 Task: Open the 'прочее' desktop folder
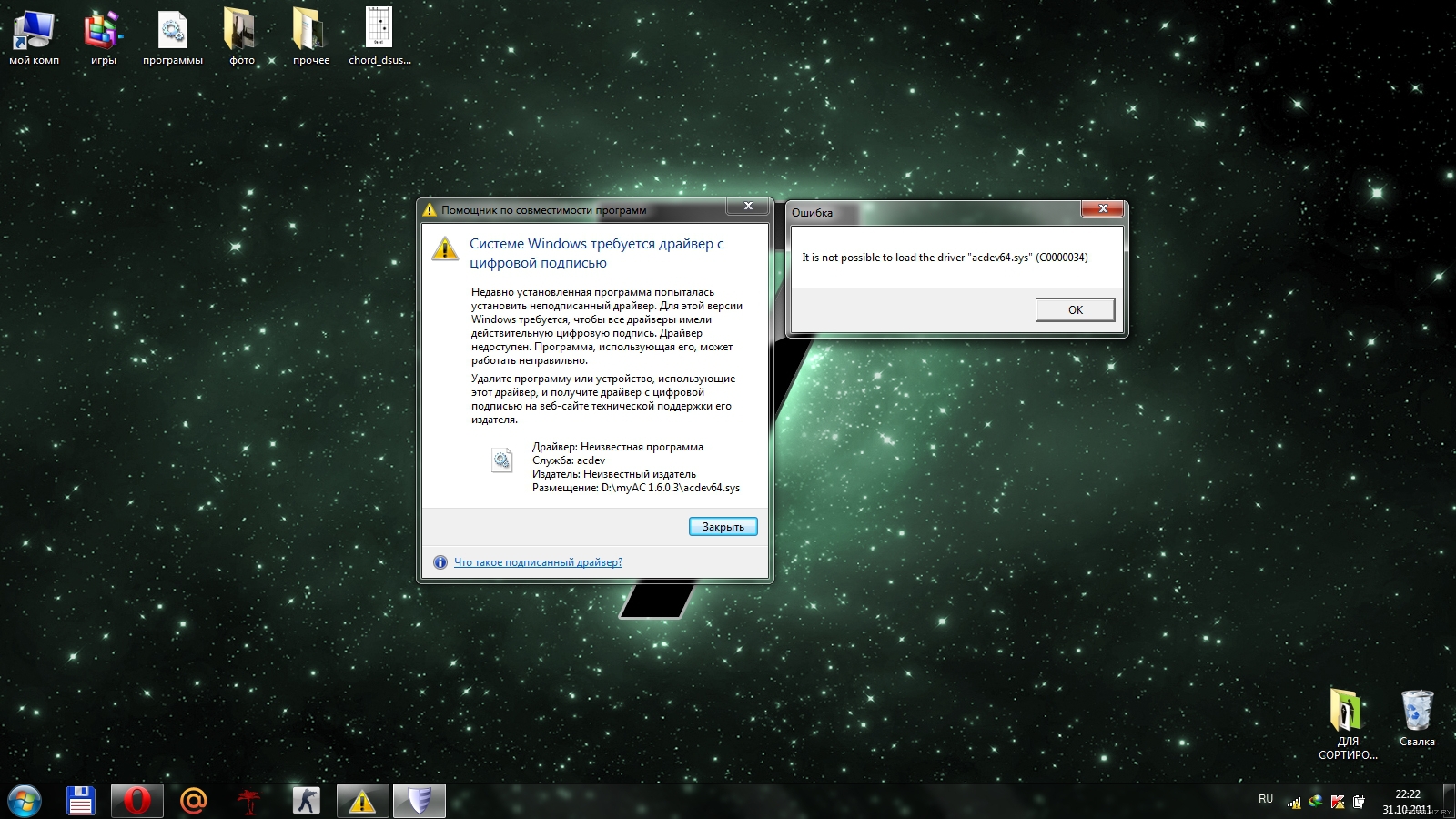click(x=310, y=36)
